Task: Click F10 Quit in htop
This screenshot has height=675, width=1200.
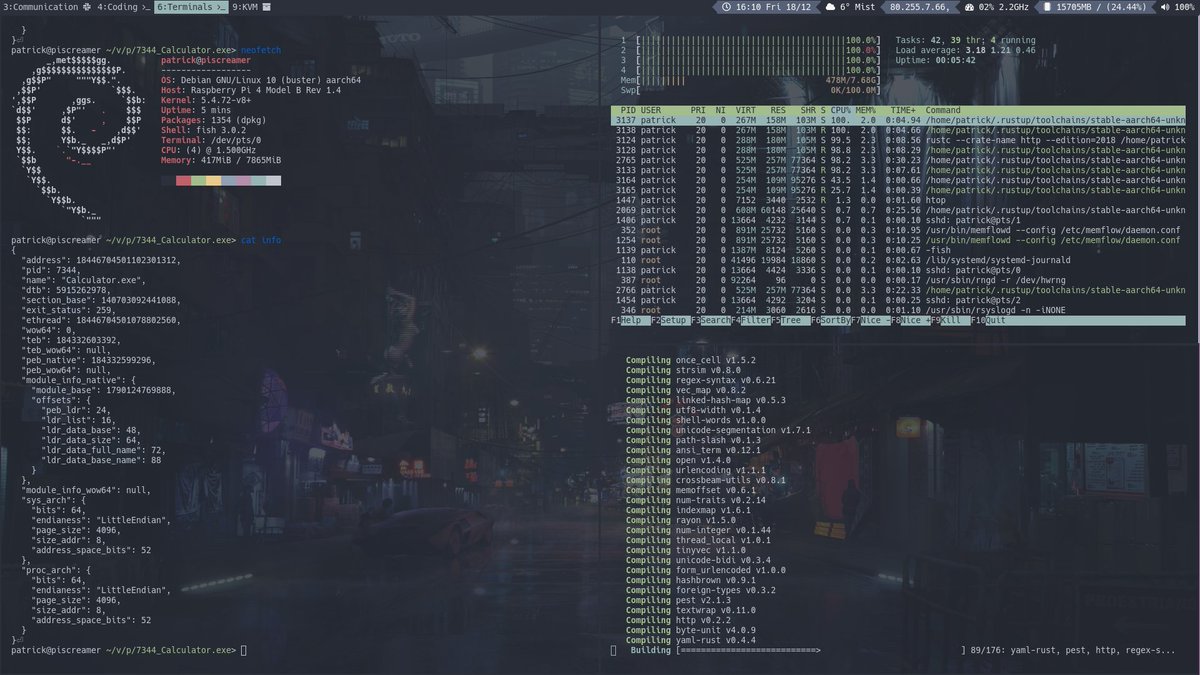Action: (x=990, y=321)
